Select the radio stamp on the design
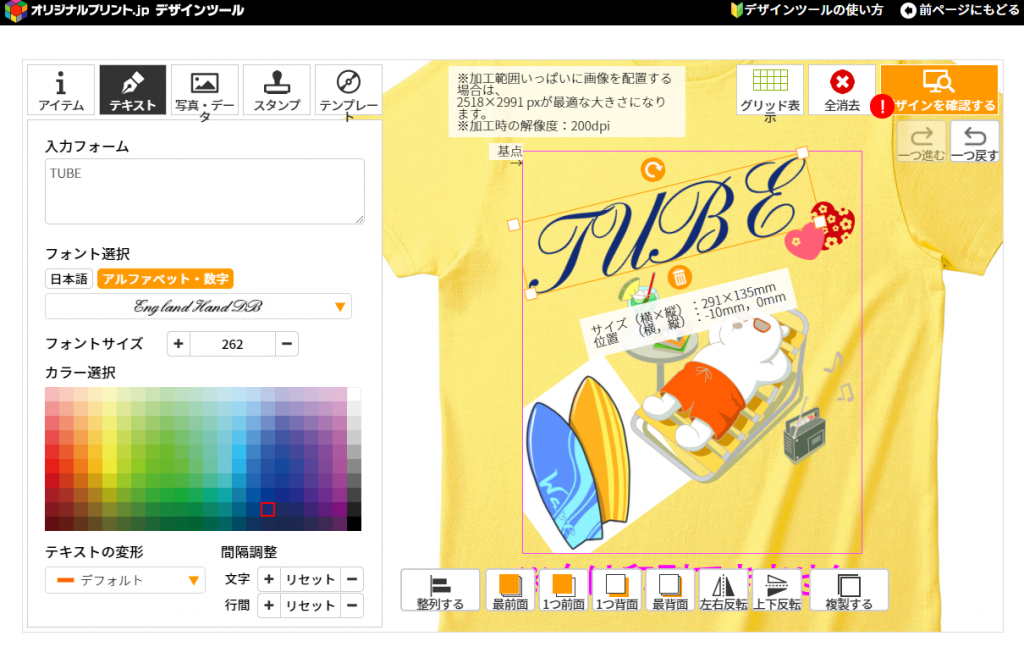Image resolution: width=1024 pixels, height=647 pixels. [x=805, y=435]
